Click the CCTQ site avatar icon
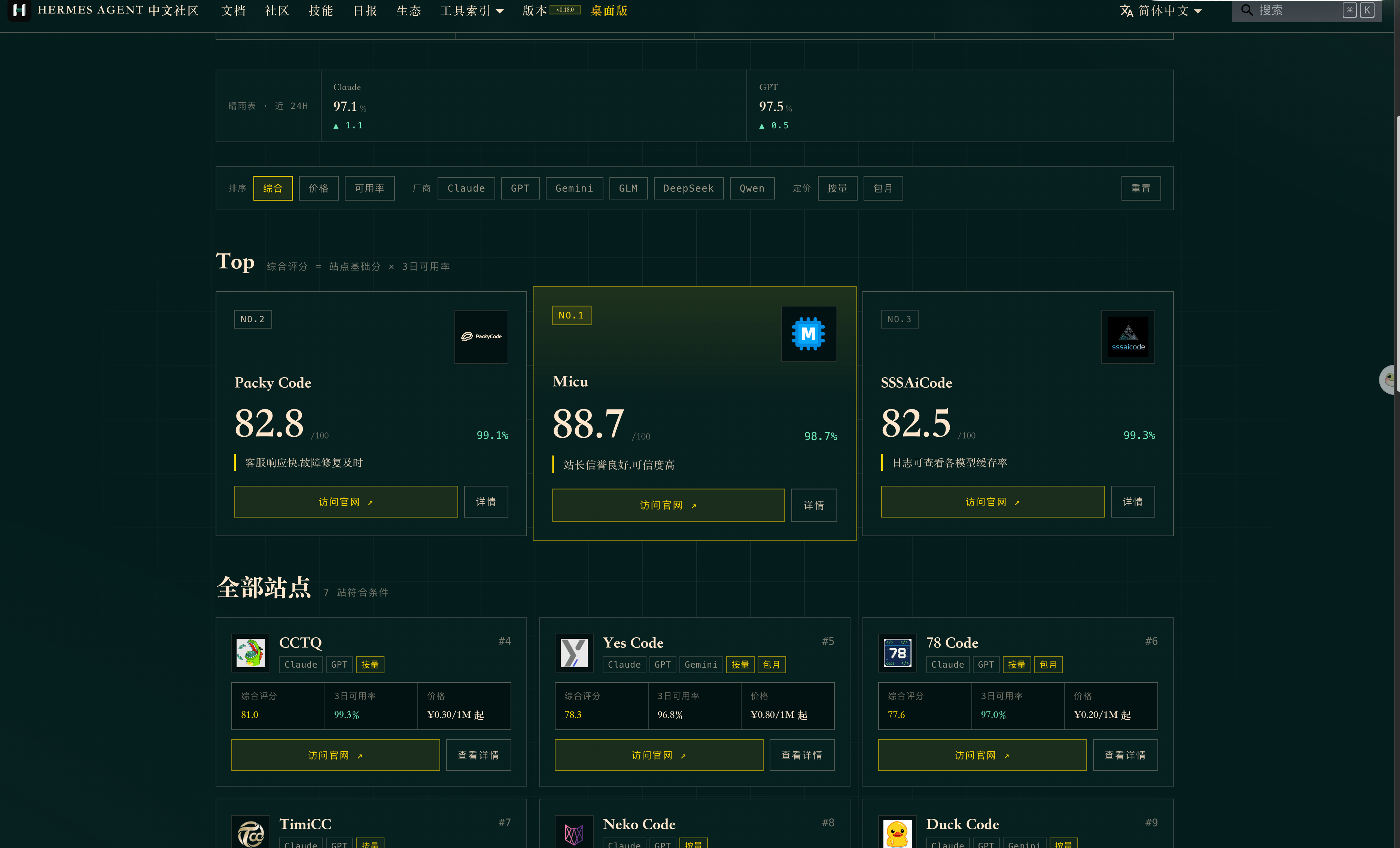This screenshot has width=1400, height=848. tap(250, 653)
